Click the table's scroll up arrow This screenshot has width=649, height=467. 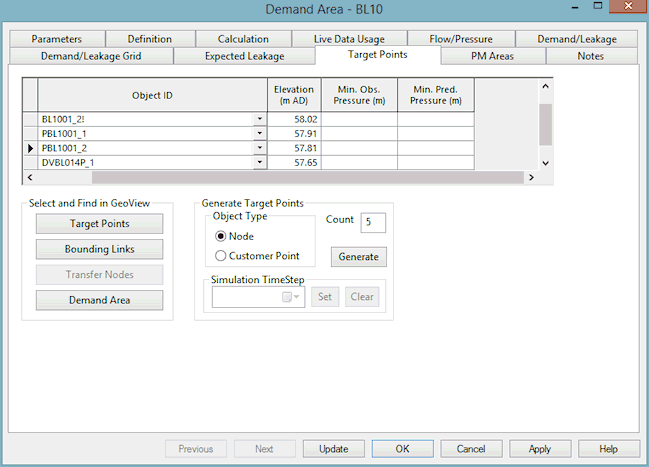tap(546, 87)
